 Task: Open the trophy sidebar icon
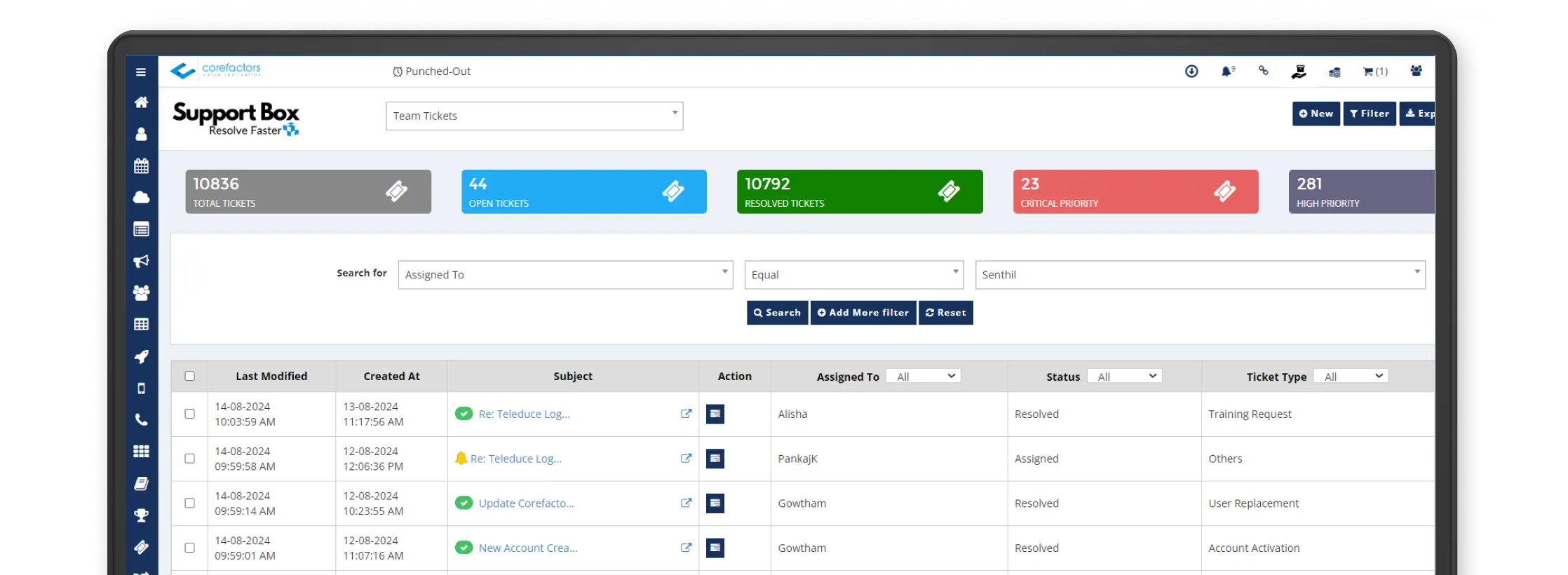[141, 515]
